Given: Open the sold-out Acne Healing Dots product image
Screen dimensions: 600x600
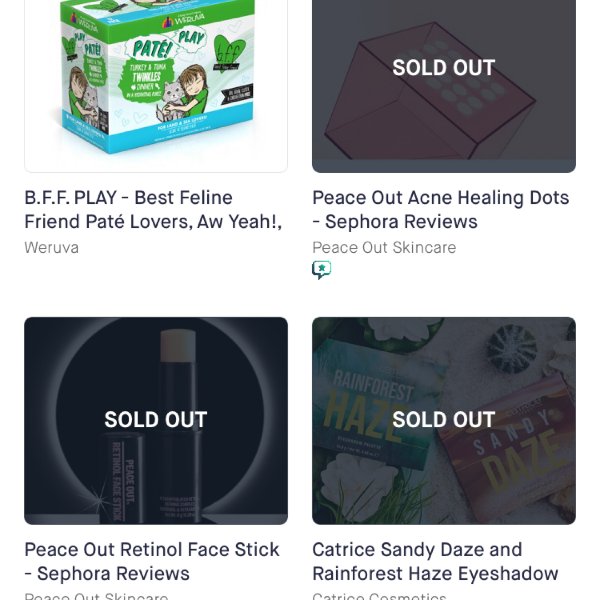Looking at the screenshot, I should [x=444, y=86].
